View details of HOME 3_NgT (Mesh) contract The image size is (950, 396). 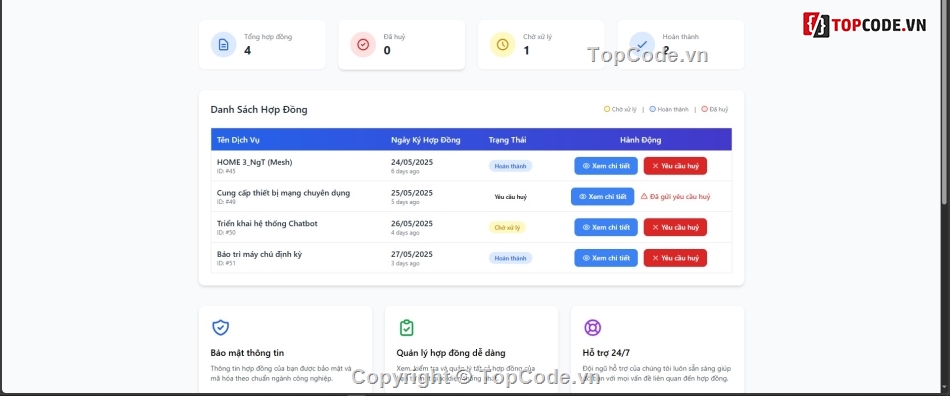606,166
